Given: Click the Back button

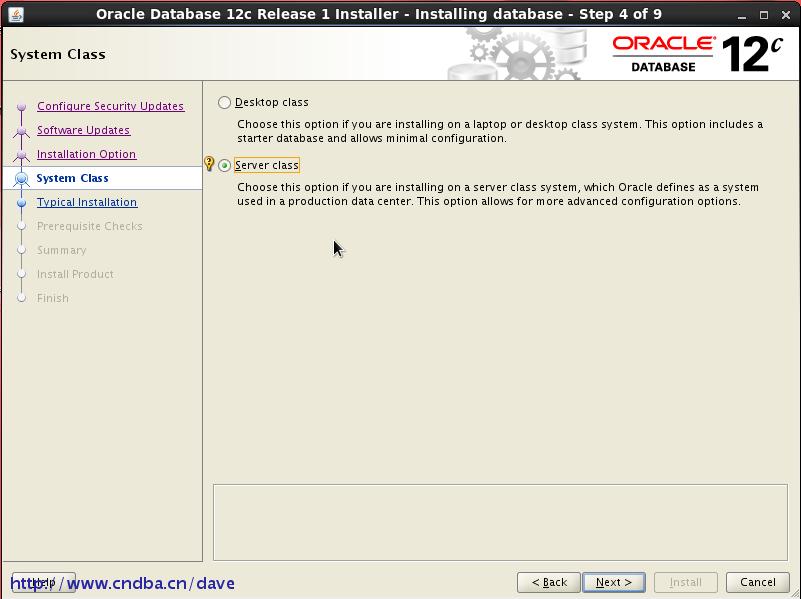Looking at the screenshot, I should coord(549,582).
